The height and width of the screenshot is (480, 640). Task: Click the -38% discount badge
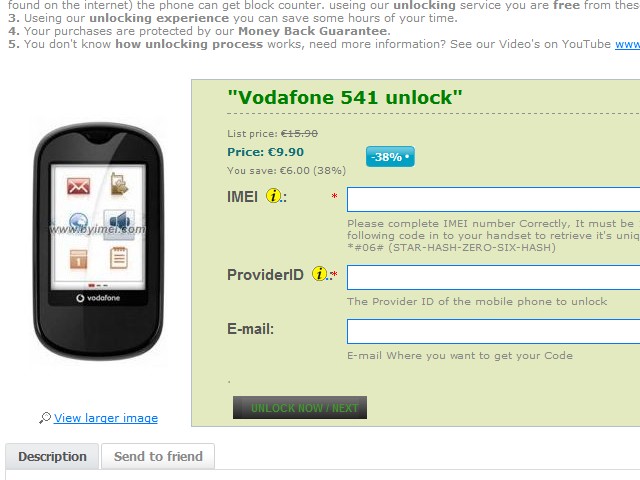pos(390,157)
